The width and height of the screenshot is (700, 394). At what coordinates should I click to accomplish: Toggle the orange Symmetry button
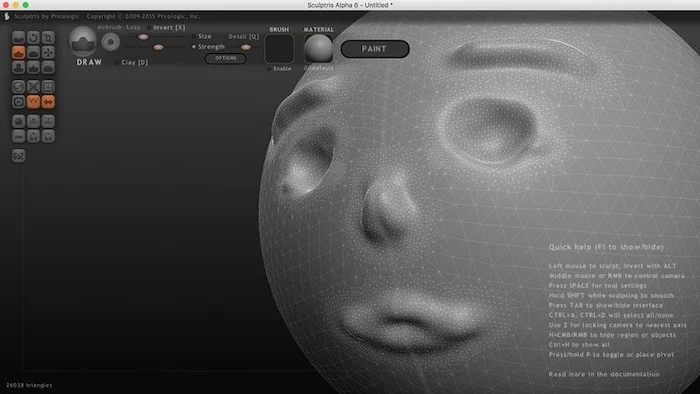click(48, 102)
